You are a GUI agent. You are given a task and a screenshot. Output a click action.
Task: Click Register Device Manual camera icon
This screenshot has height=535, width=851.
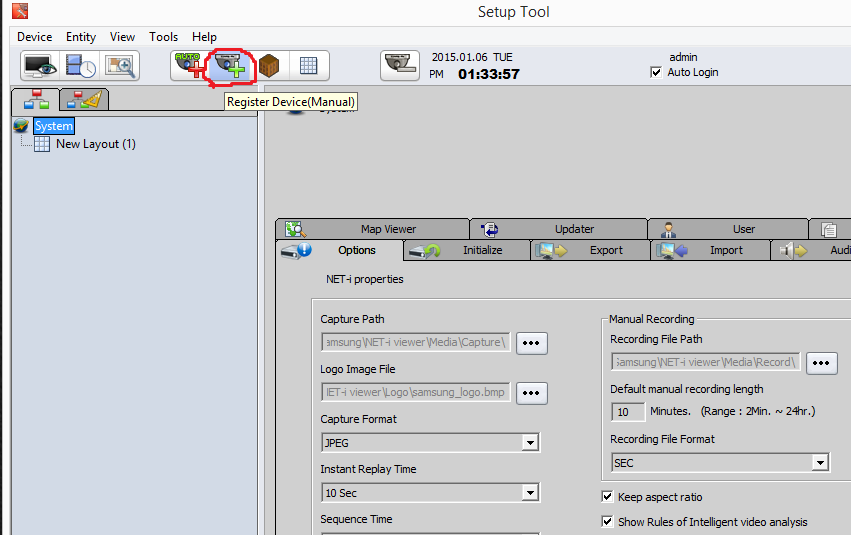click(230, 66)
